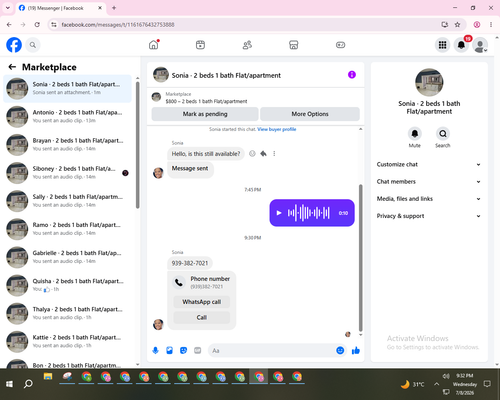Viewport: 500px width, 400px height.
Task: Open more options for the 'Hello' message
Action: tap(274, 154)
